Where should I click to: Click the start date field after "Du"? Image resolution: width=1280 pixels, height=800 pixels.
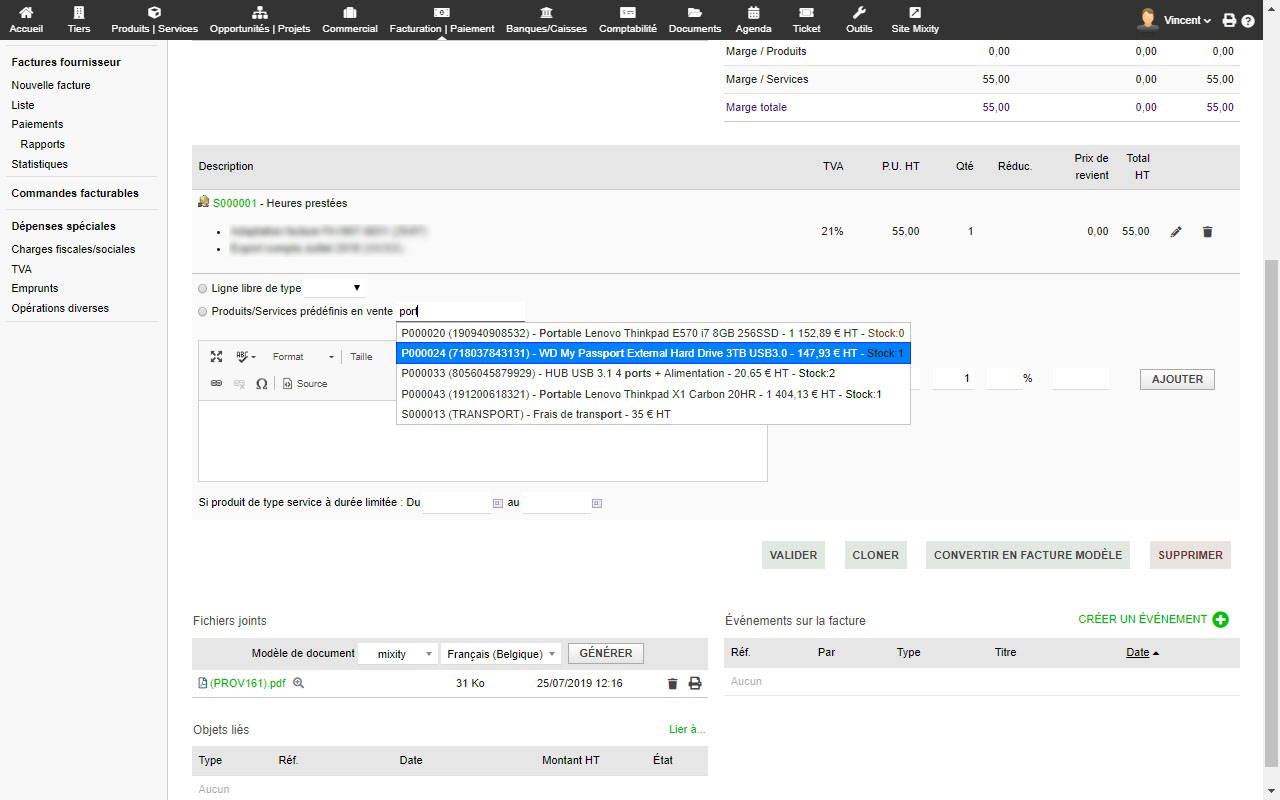(456, 503)
